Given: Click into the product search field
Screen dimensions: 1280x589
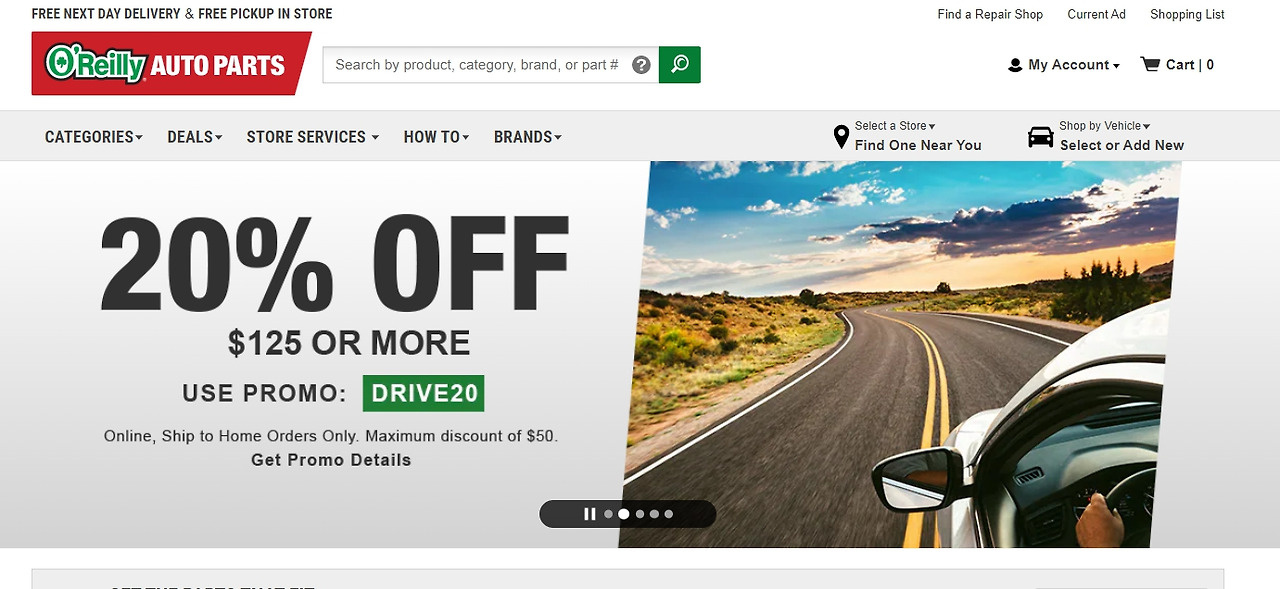Looking at the screenshot, I should click(477, 65).
